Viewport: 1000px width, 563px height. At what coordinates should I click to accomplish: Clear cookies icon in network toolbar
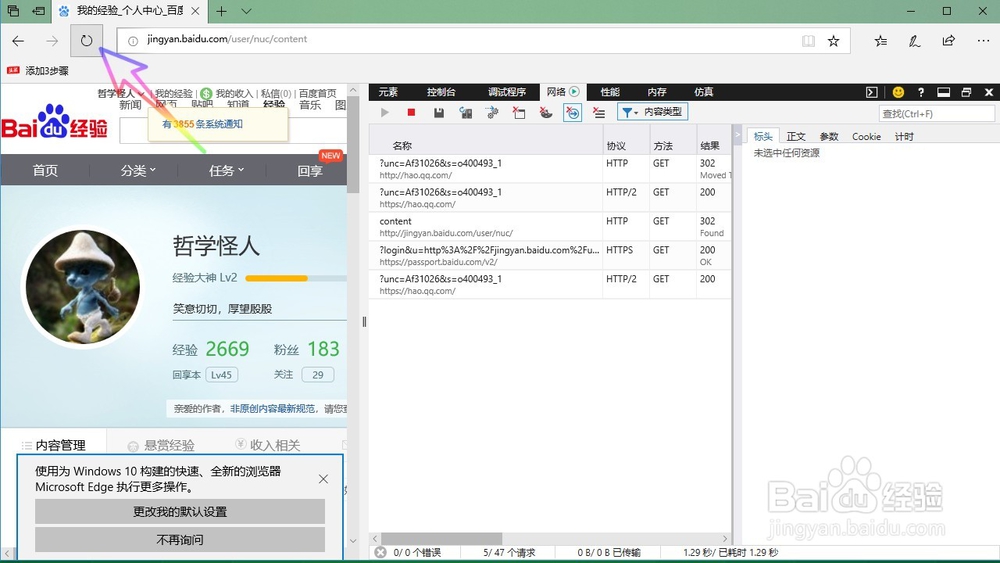click(546, 113)
